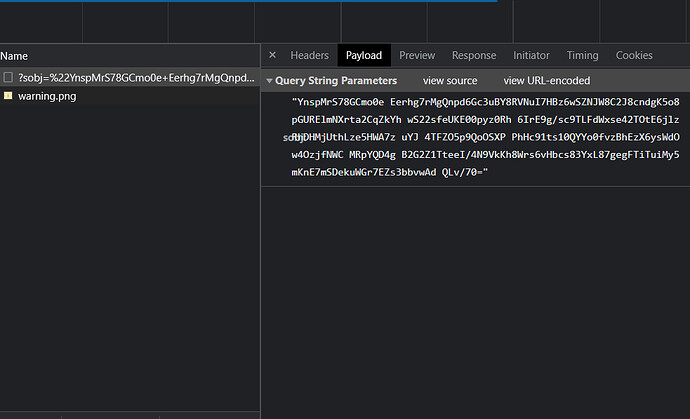
Task: Switch to the Preview tab
Action: point(417,55)
